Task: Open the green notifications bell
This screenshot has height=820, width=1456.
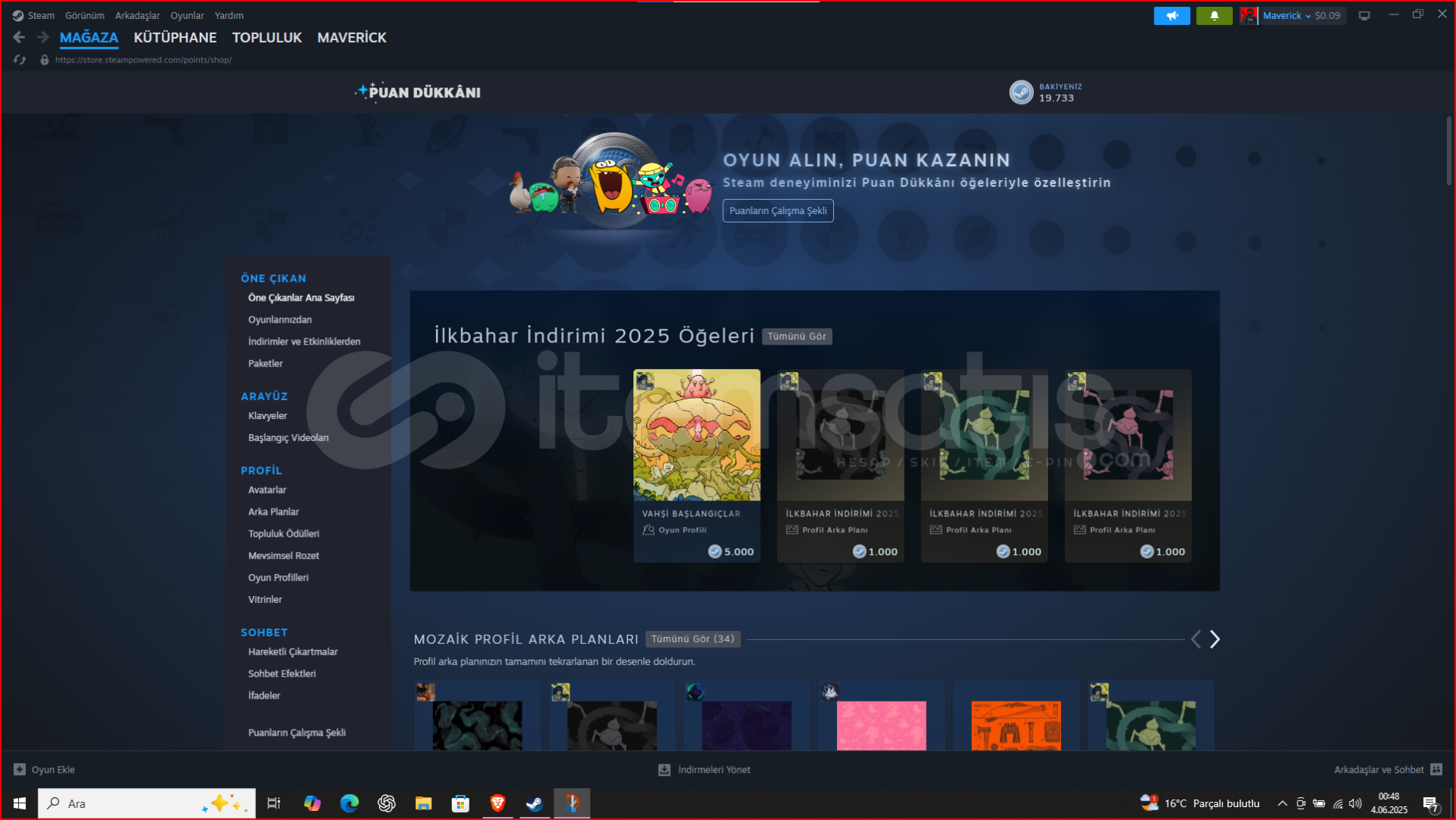Action: (x=1214, y=15)
